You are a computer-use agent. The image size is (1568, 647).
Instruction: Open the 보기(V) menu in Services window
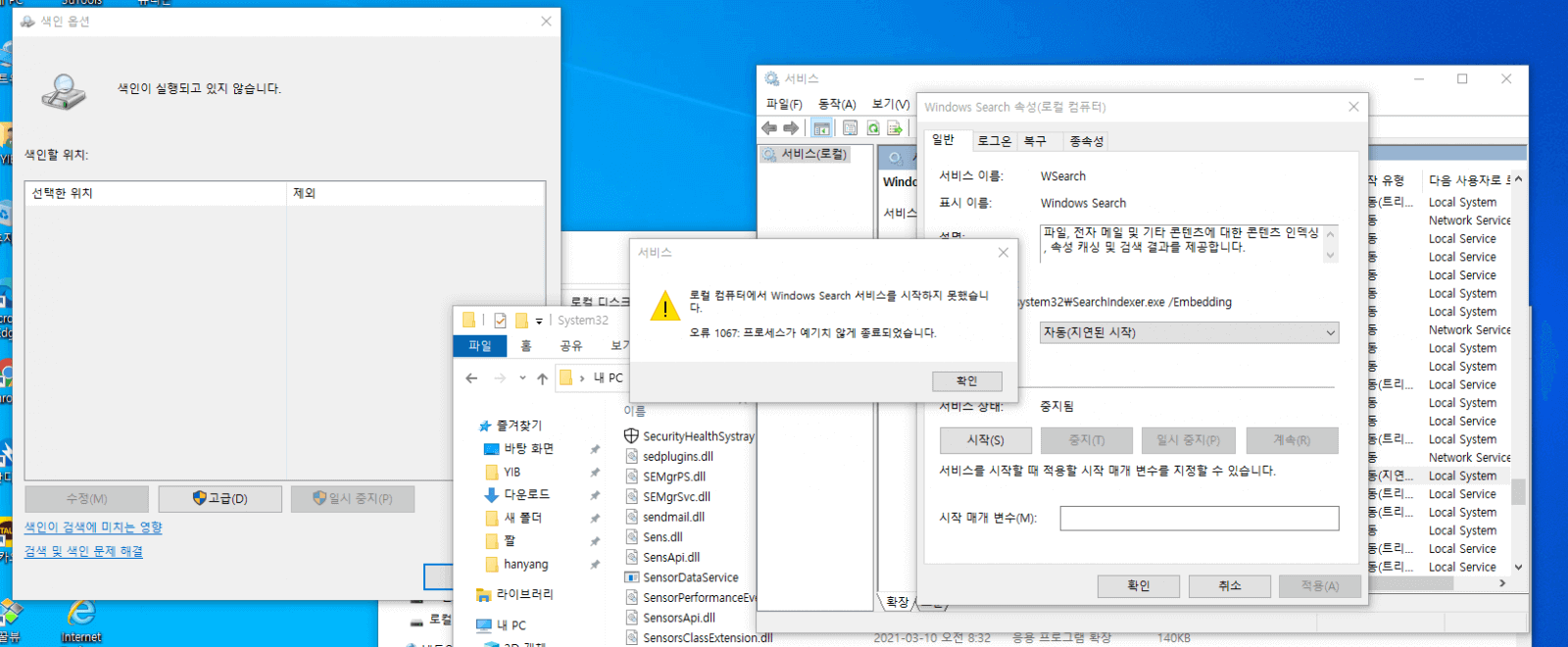point(891,104)
